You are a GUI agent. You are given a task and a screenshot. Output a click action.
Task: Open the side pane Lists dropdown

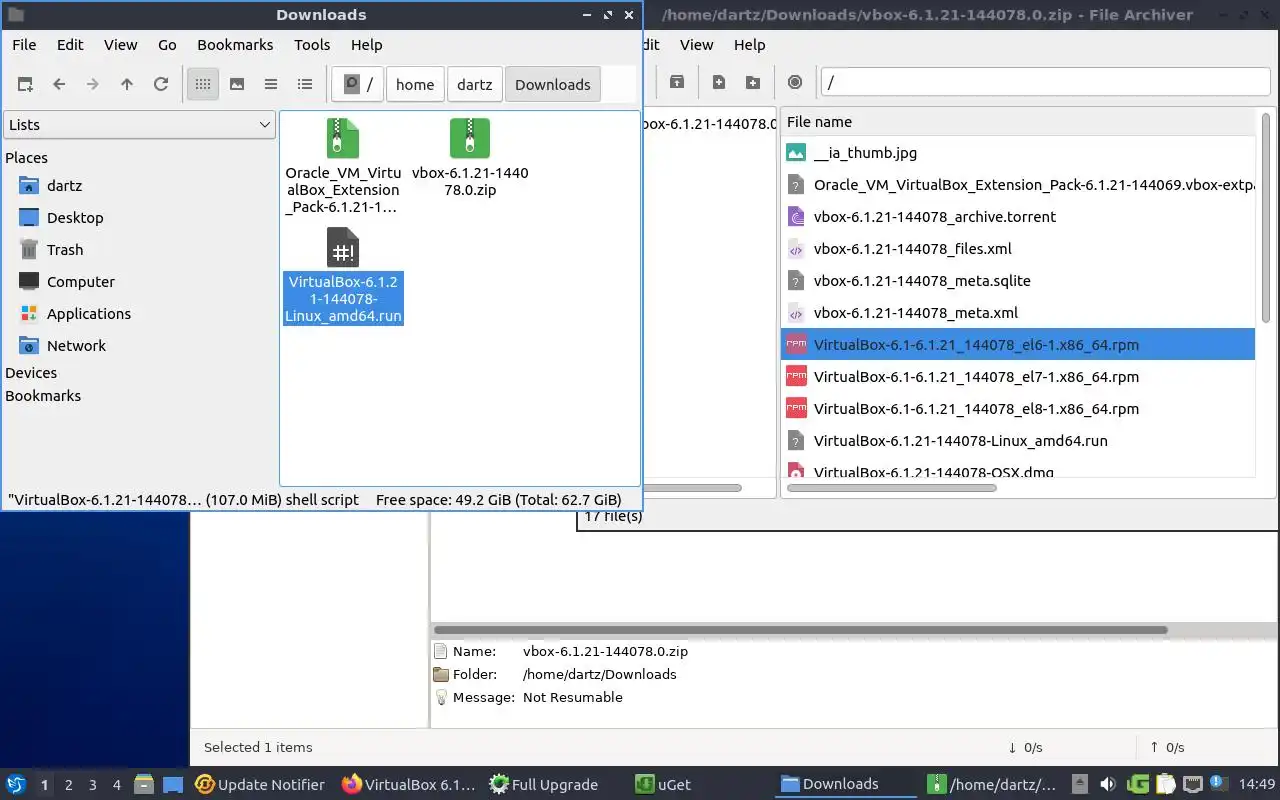pyautogui.click(x=139, y=124)
